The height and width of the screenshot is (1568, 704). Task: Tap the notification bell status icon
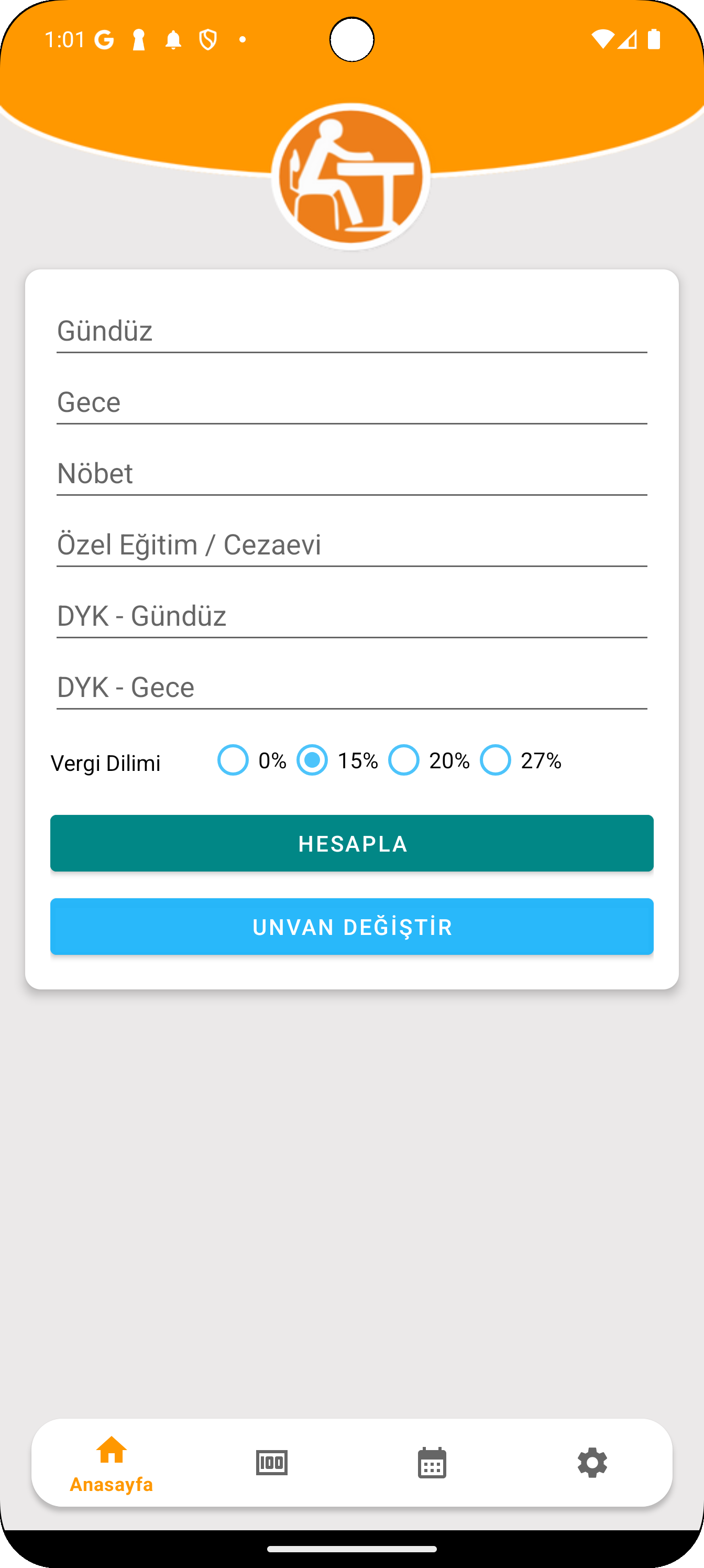(x=173, y=40)
